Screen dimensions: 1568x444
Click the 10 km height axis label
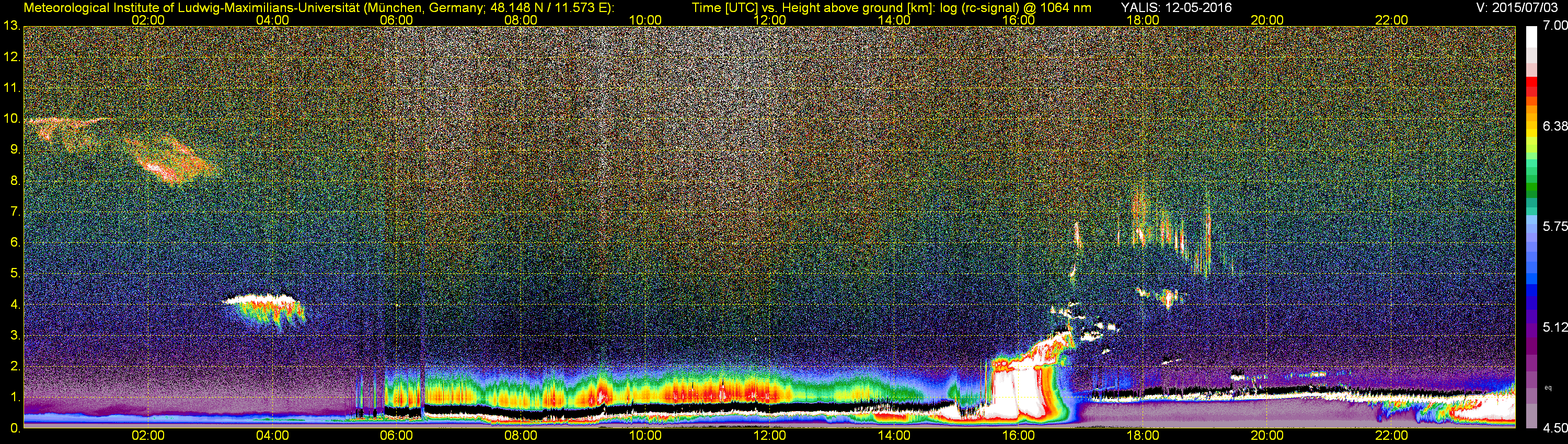[11, 119]
